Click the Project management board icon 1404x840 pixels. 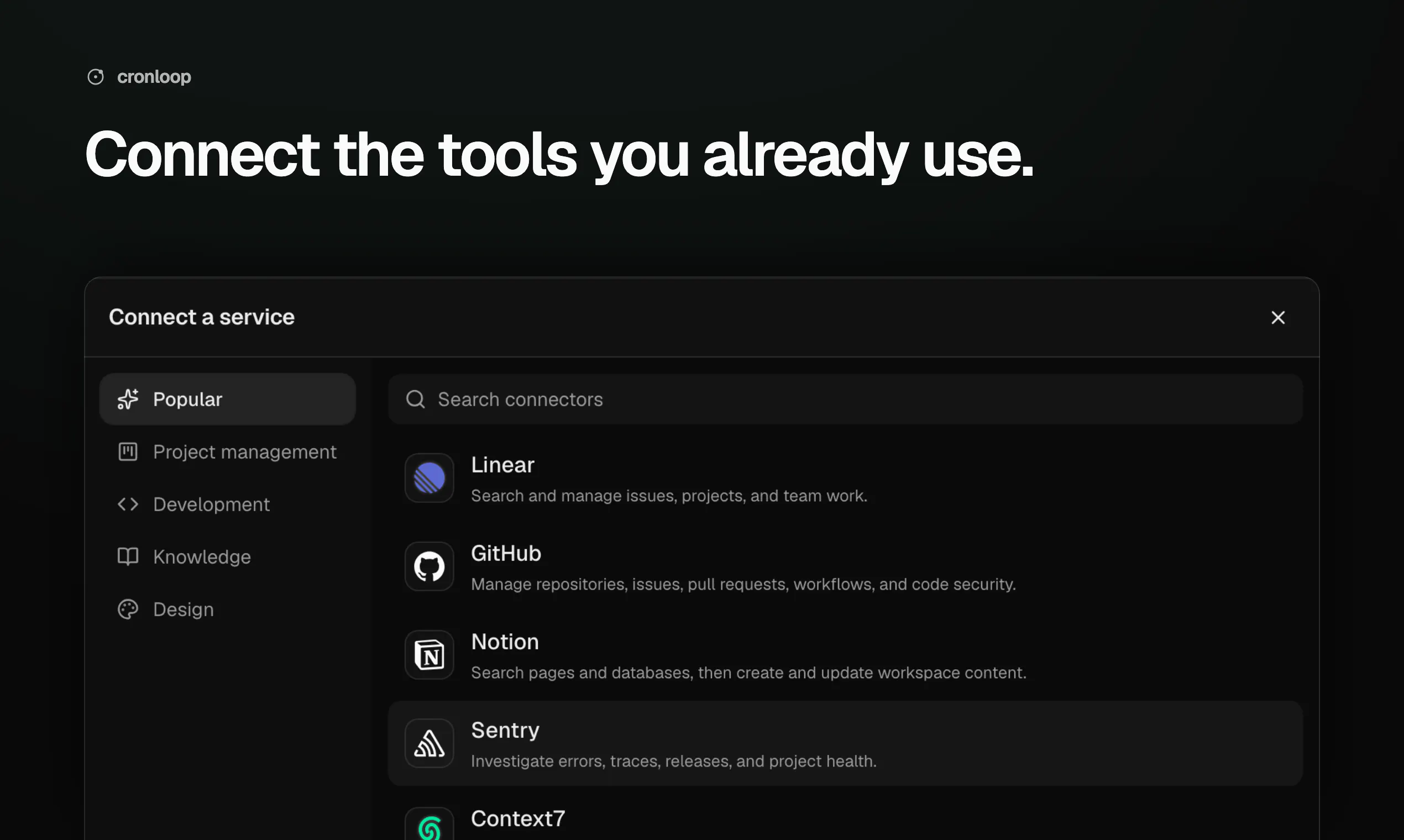128,452
